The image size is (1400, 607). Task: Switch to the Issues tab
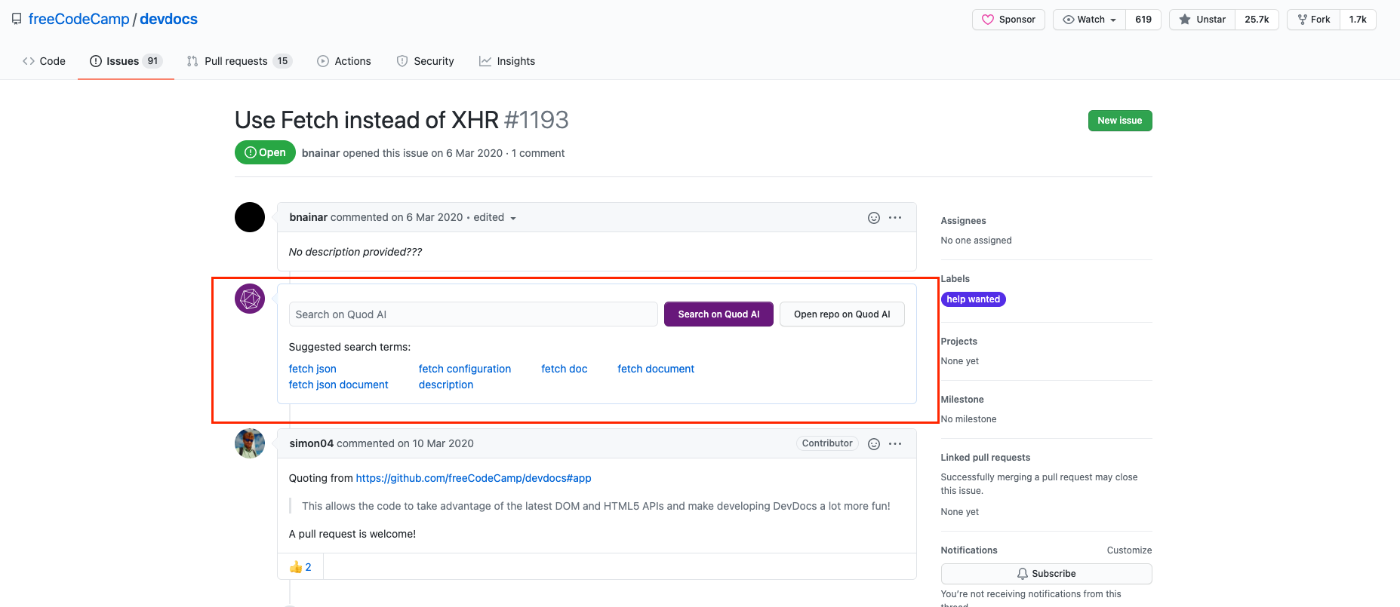125,61
